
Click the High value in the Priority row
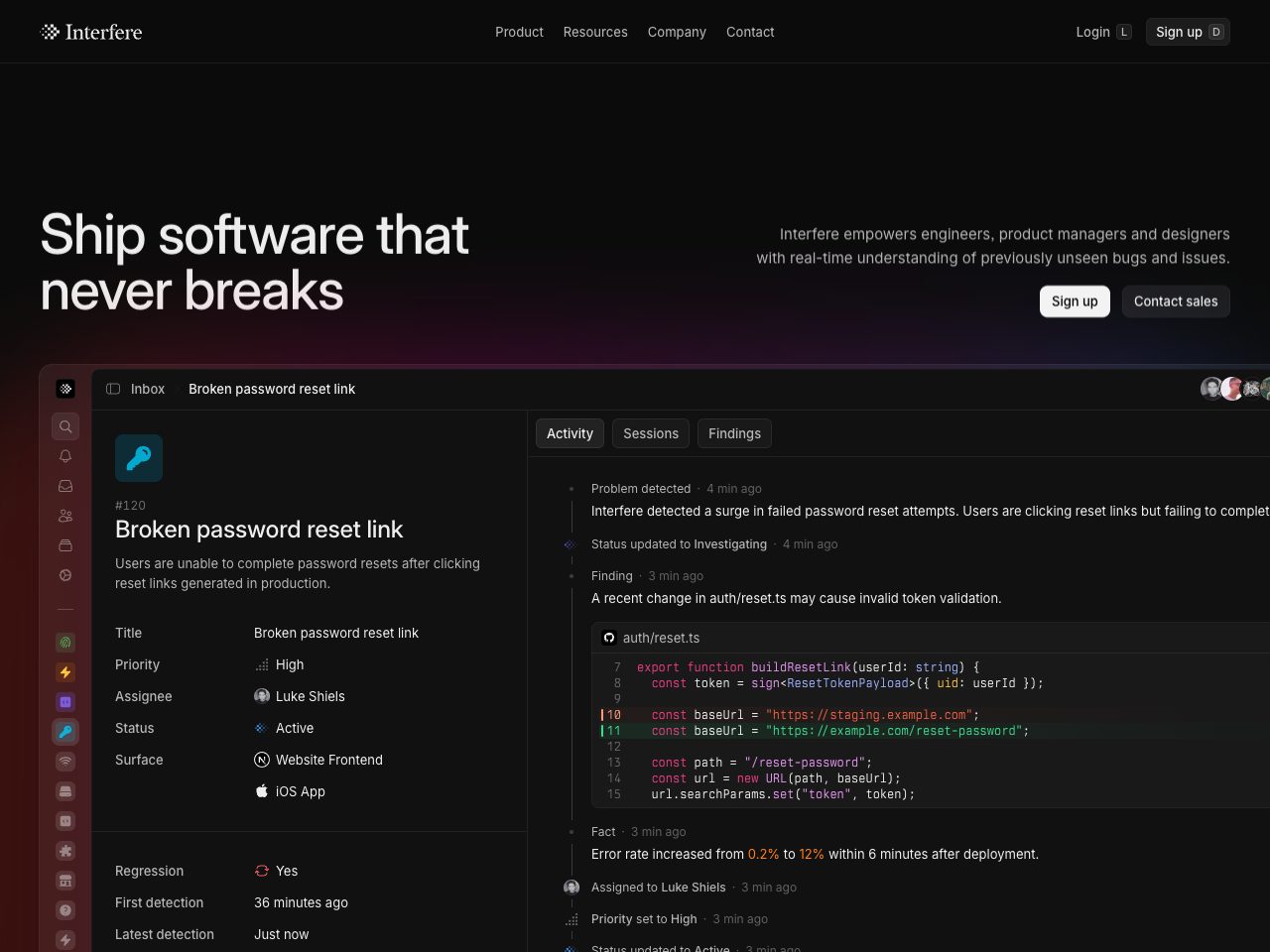point(279,664)
